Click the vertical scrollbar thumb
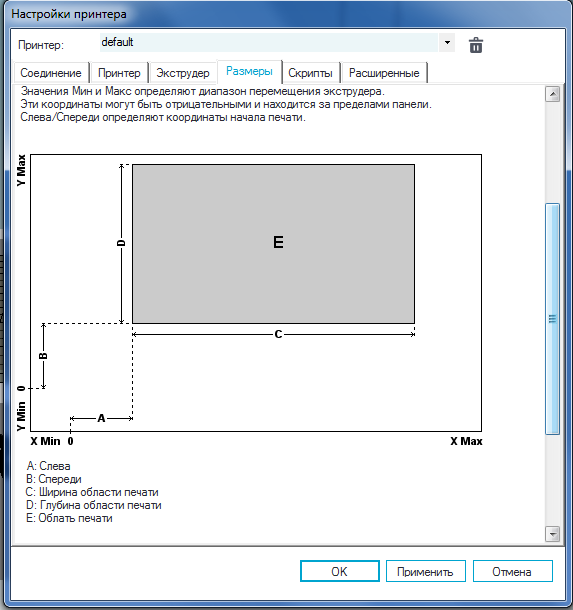573x610 pixels. point(552,319)
